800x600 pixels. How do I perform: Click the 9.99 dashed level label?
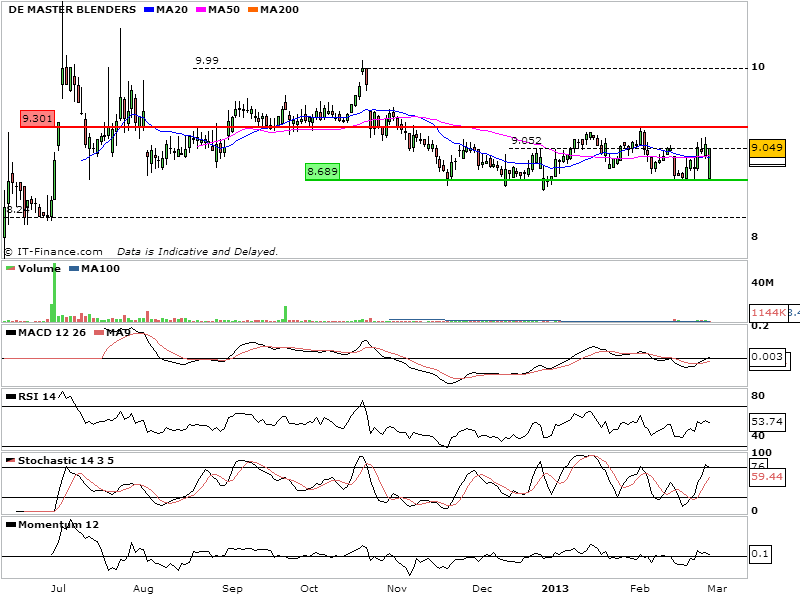pyautogui.click(x=207, y=61)
